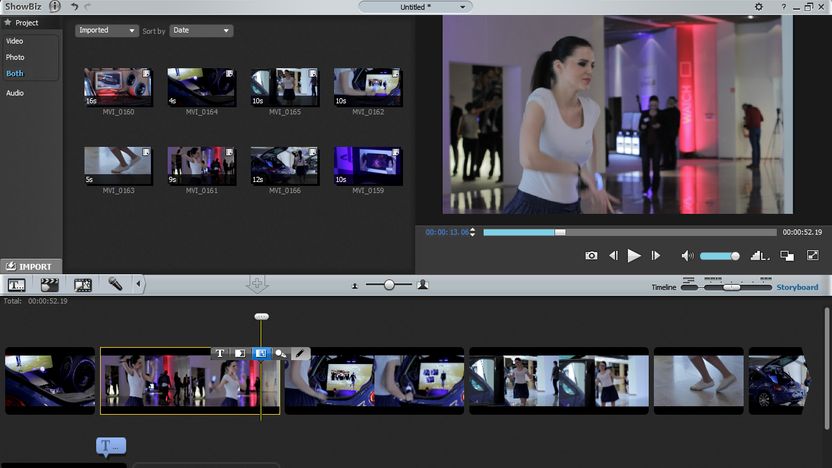Switch to Timeline view
The height and width of the screenshot is (468, 832).
(664, 287)
